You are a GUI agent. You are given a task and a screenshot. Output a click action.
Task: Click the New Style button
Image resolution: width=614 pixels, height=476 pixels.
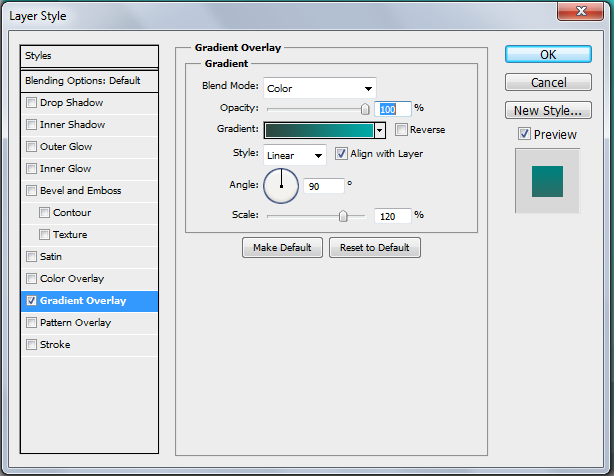(547, 111)
